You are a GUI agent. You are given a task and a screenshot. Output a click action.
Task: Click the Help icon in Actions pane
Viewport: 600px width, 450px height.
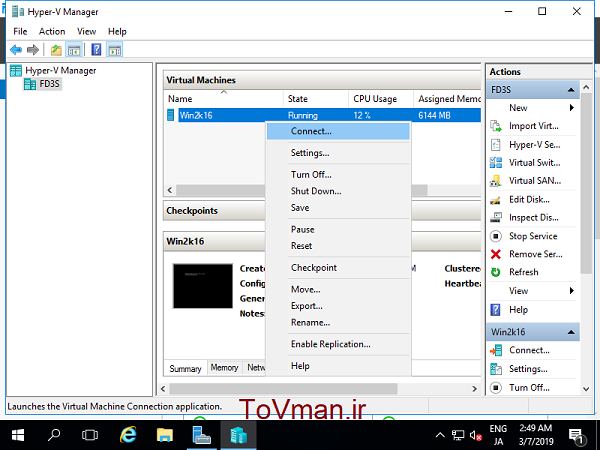point(496,309)
